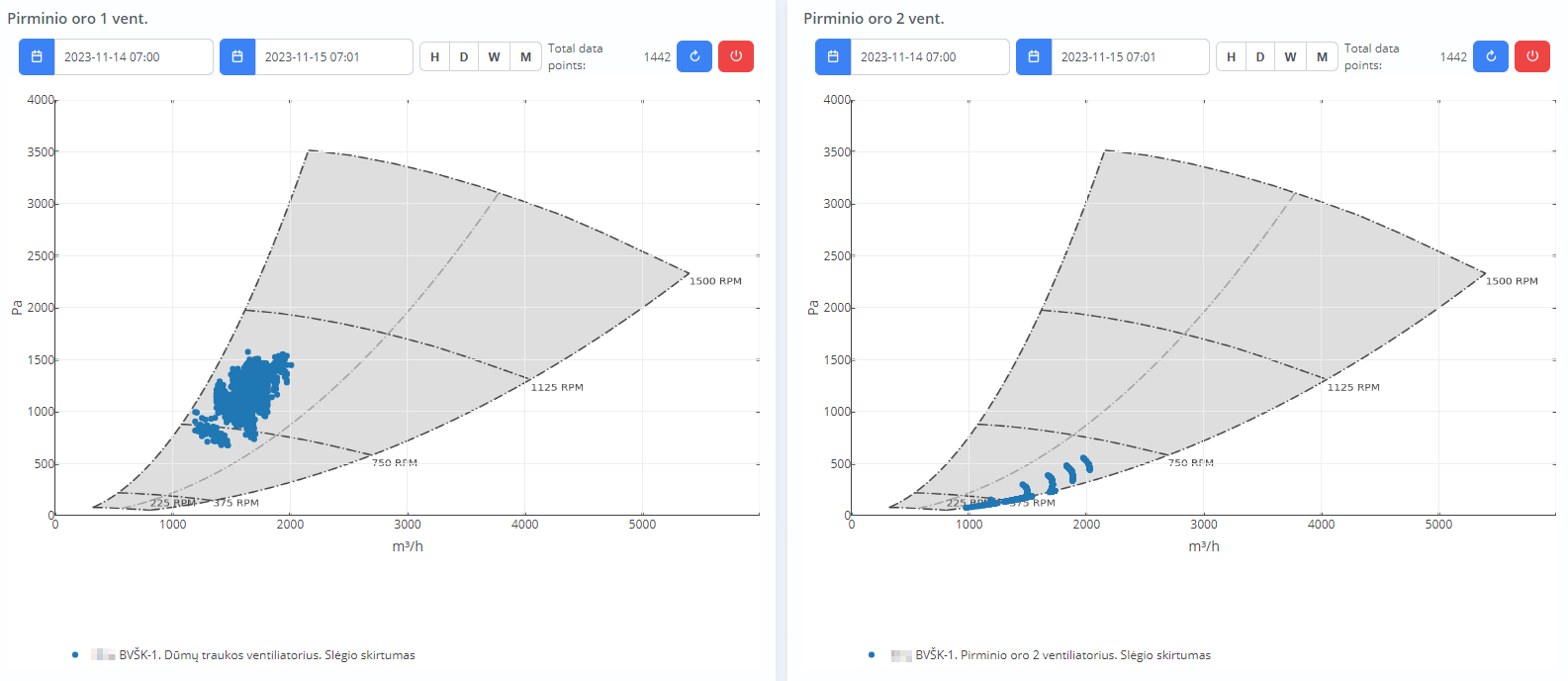Select H hourly range for fan 1 chart
This screenshot has height=681, width=1568.
434,57
